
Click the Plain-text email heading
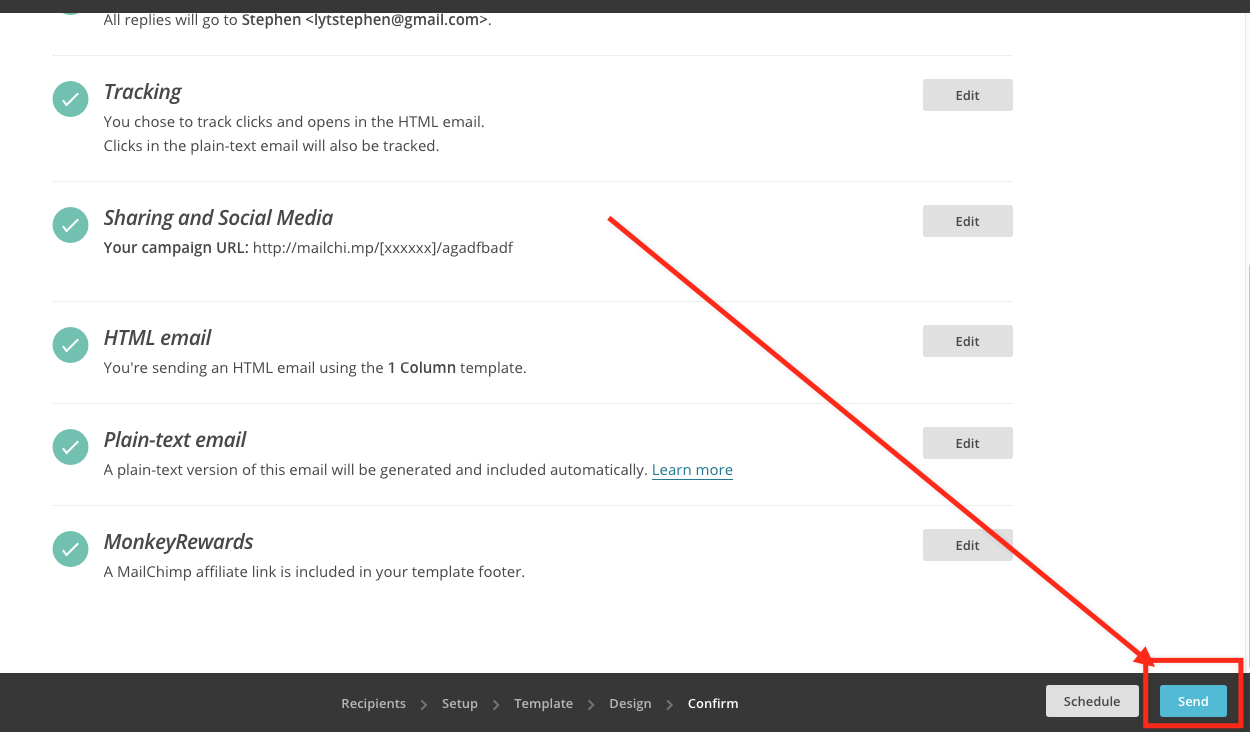click(x=175, y=440)
